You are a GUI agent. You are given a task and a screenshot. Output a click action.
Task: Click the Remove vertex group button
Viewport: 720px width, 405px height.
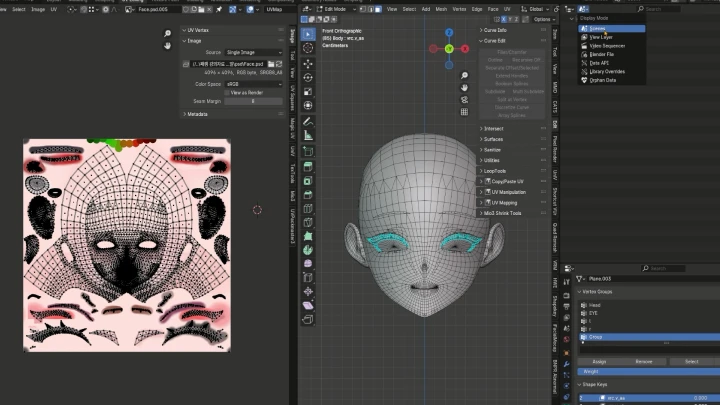(644, 361)
